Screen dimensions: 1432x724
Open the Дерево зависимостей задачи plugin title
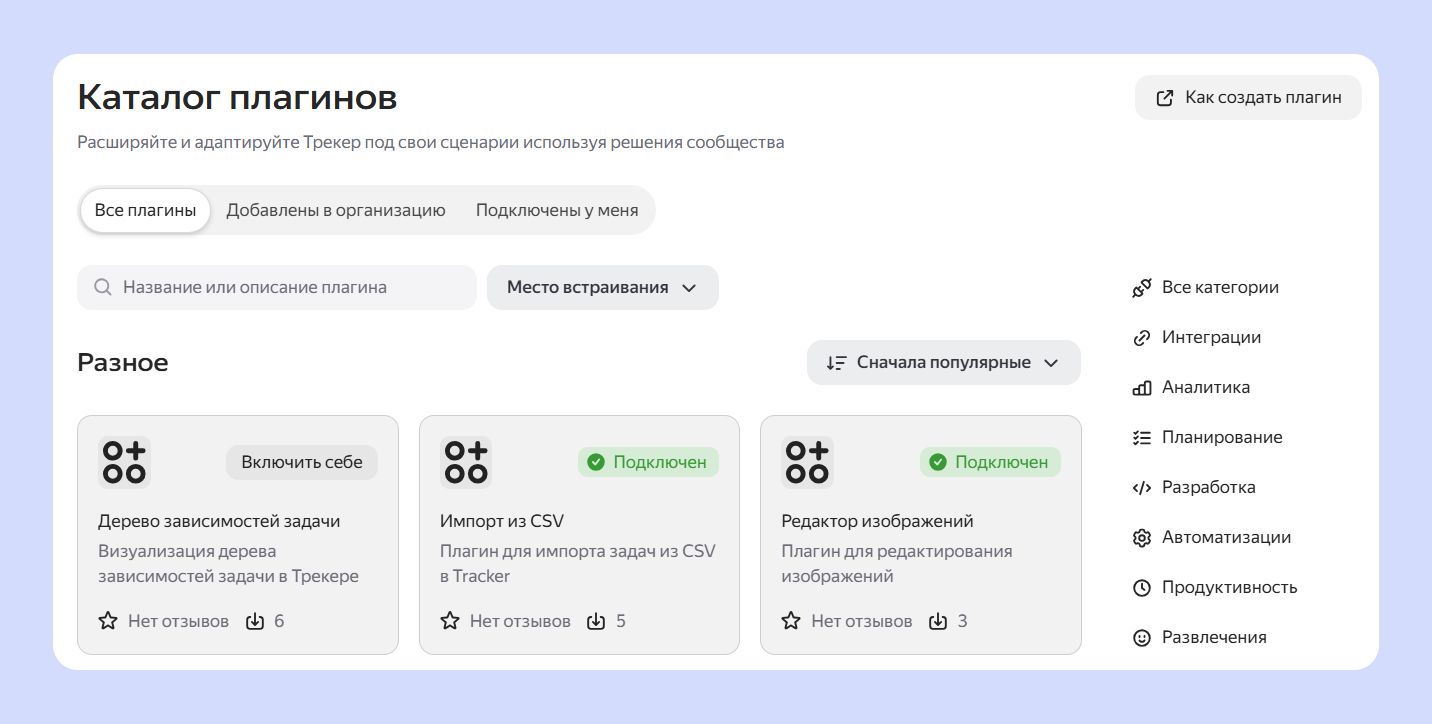coord(219,521)
